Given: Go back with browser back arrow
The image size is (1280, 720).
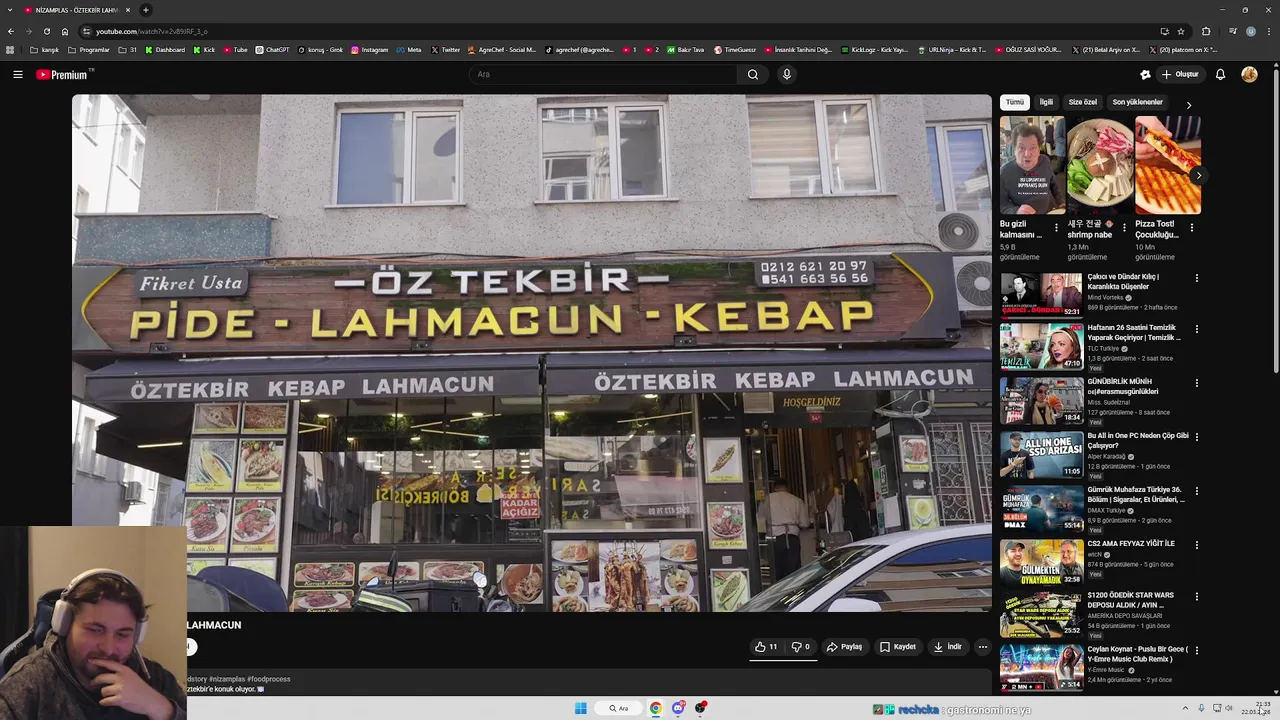Looking at the screenshot, I should (11, 31).
